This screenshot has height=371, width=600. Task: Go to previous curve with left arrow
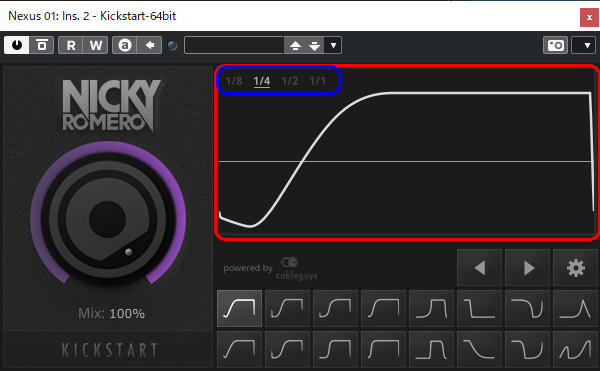(x=479, y=268)
